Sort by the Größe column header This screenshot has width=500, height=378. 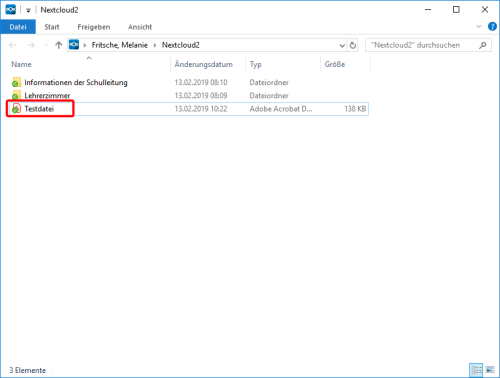[335, 64]
